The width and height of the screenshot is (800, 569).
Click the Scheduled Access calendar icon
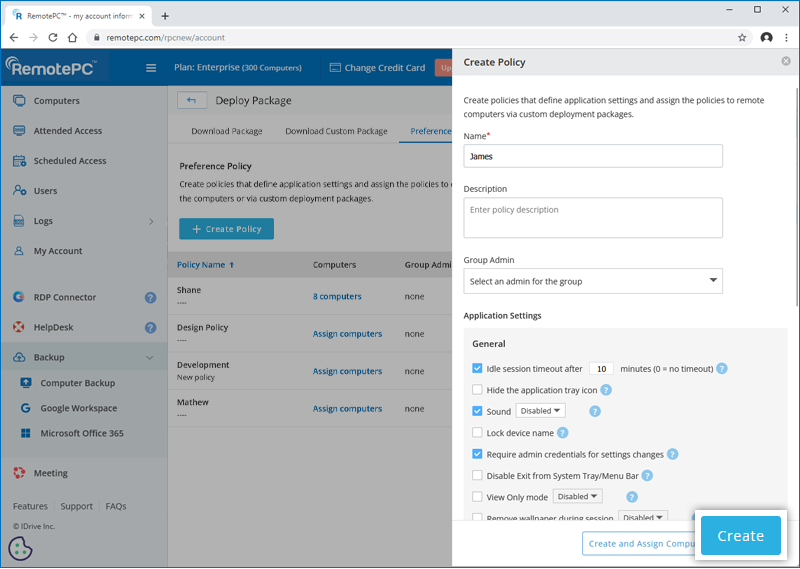[20, 161]
